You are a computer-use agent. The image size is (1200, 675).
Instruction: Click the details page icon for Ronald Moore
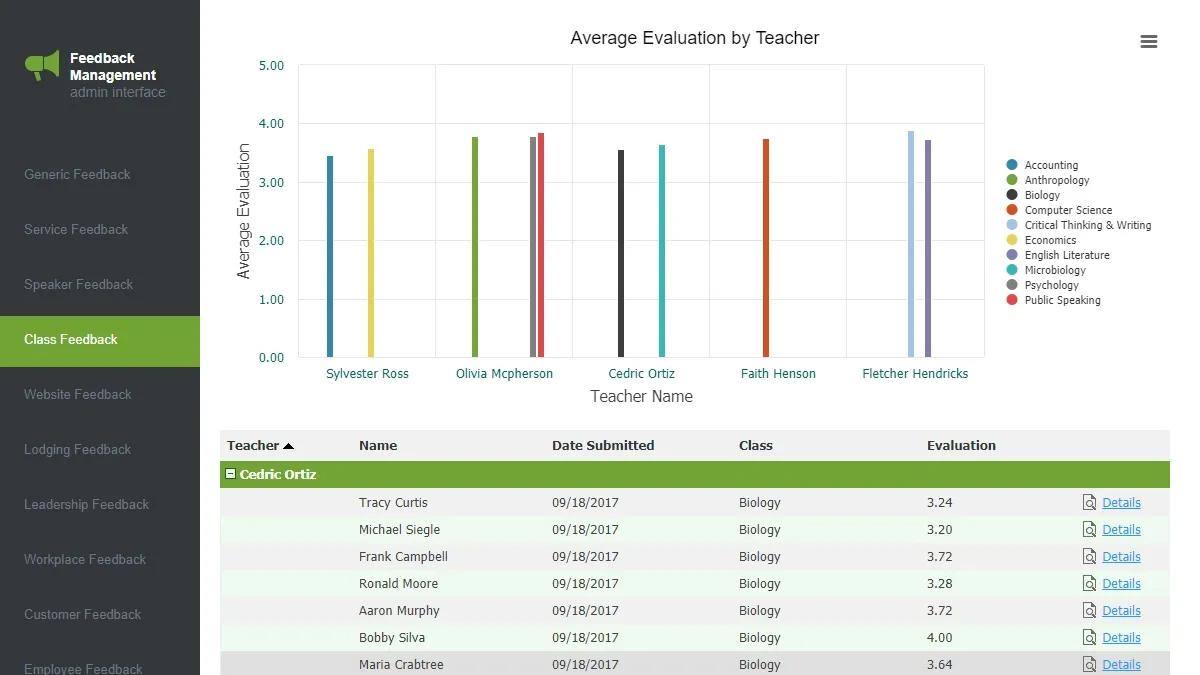[x=1090, y=584]
